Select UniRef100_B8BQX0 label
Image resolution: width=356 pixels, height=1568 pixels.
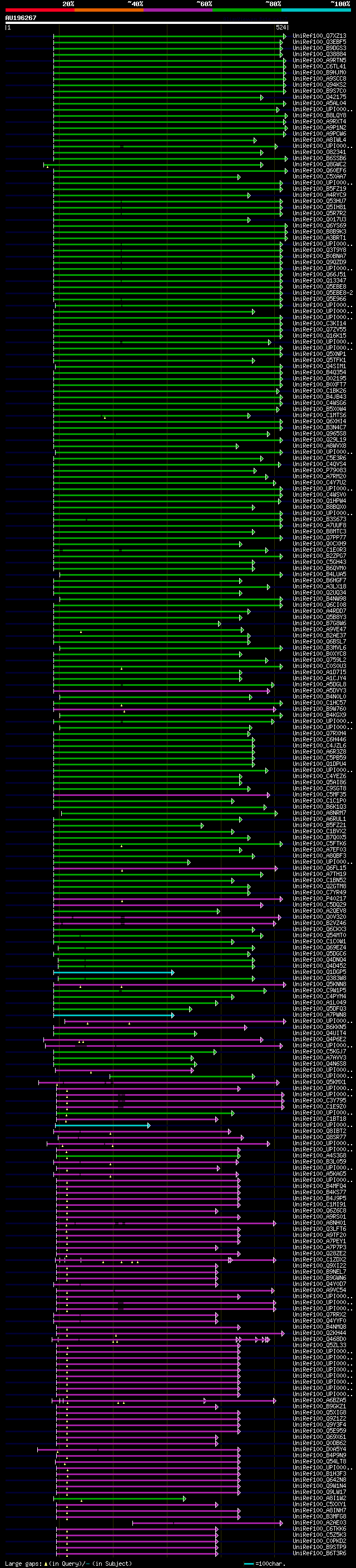click(319, 506)
